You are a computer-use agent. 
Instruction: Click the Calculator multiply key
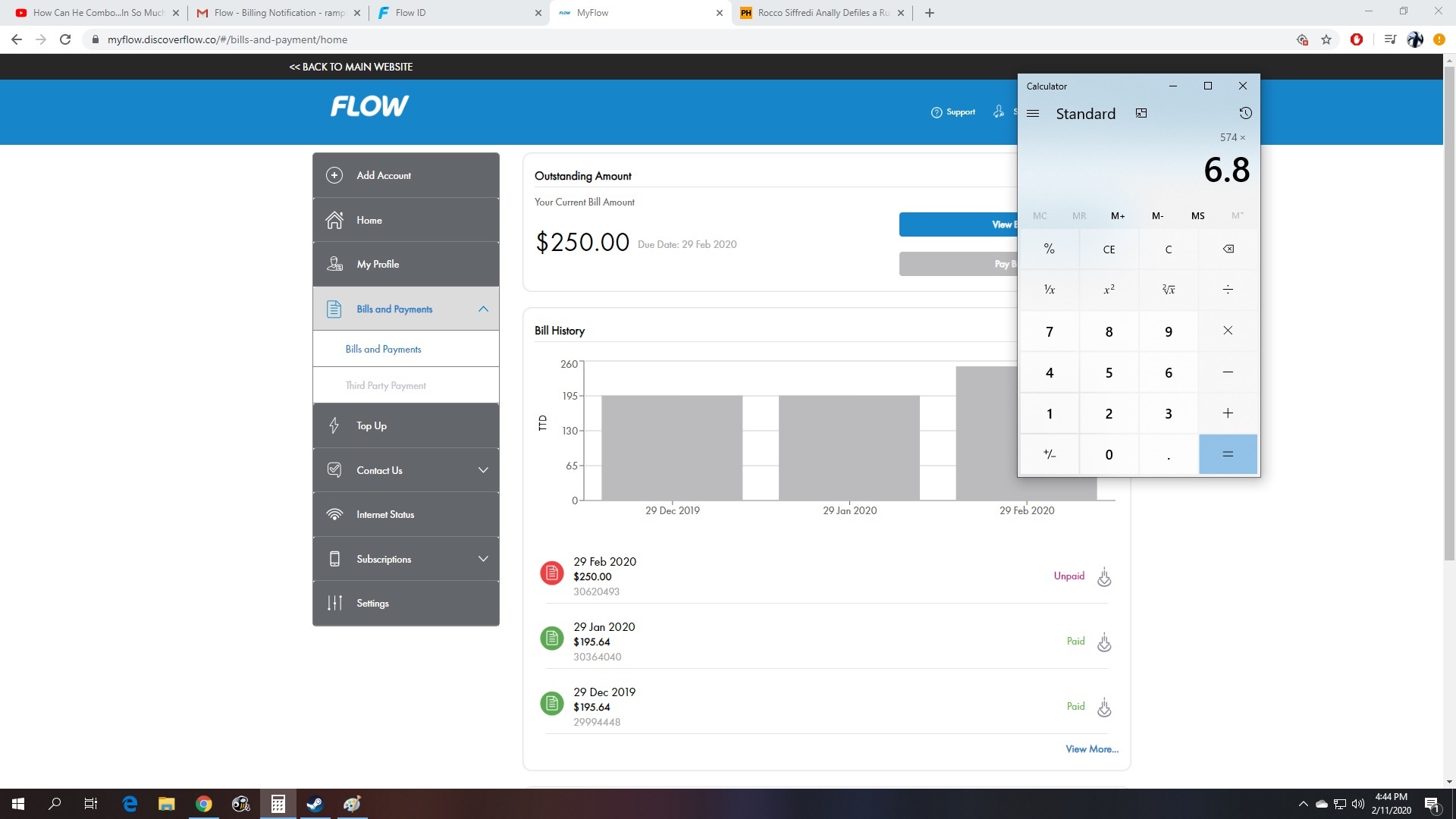[1228, 331]
